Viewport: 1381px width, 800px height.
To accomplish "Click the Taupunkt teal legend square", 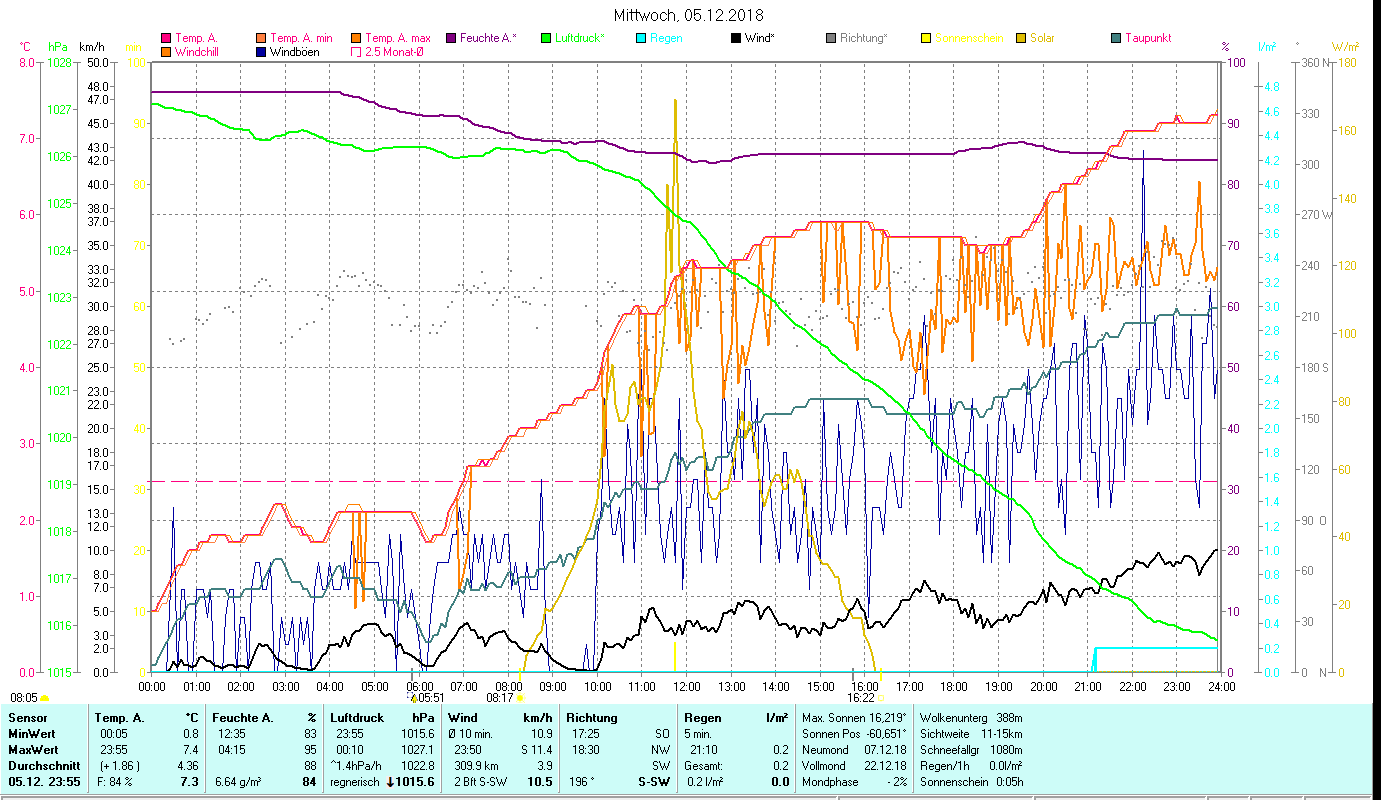I will (1116, 38).
